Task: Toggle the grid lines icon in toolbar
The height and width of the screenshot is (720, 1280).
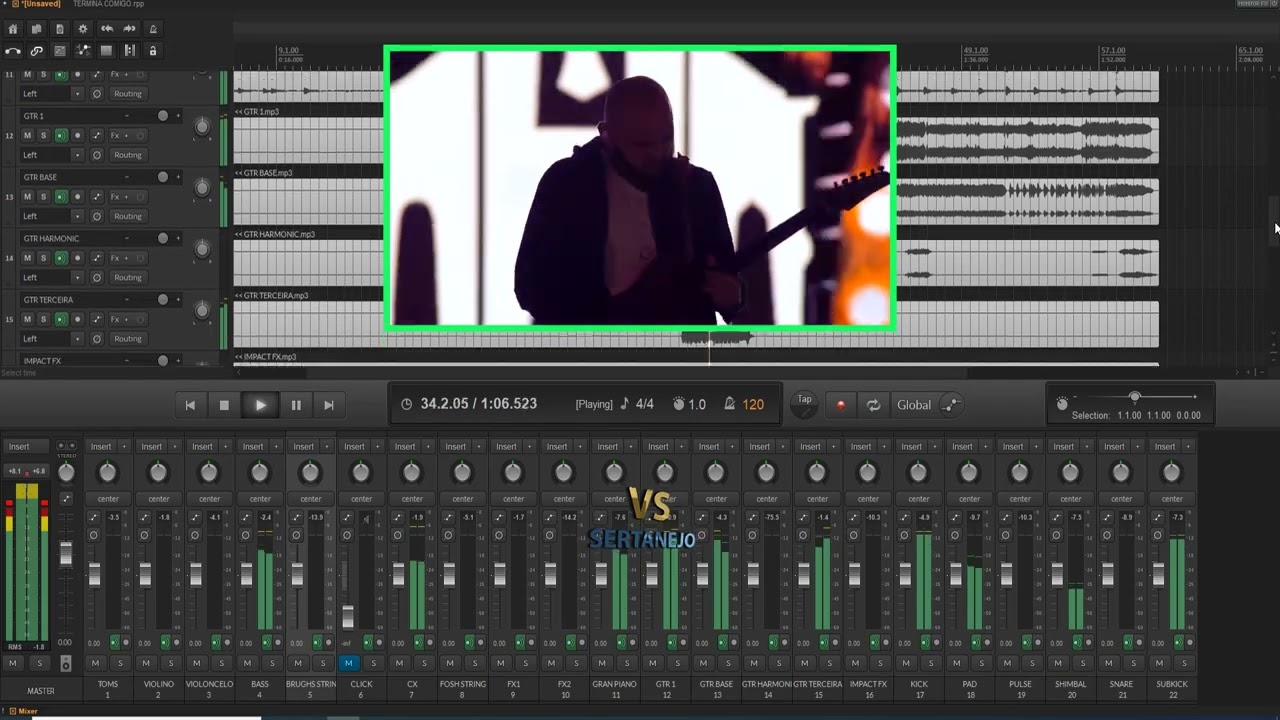Action: click(x=106, y=51)
